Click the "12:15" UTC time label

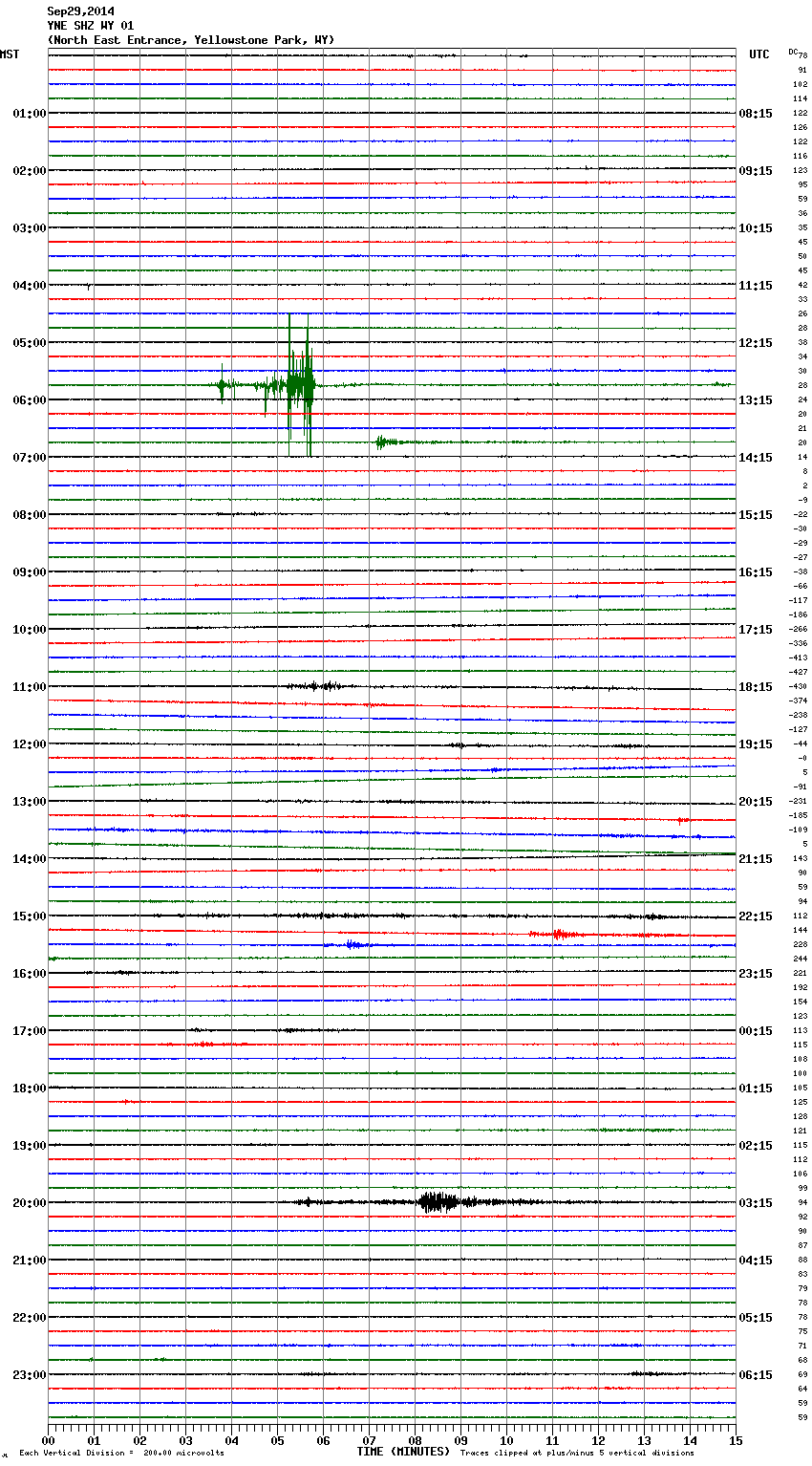pos(756,343)
